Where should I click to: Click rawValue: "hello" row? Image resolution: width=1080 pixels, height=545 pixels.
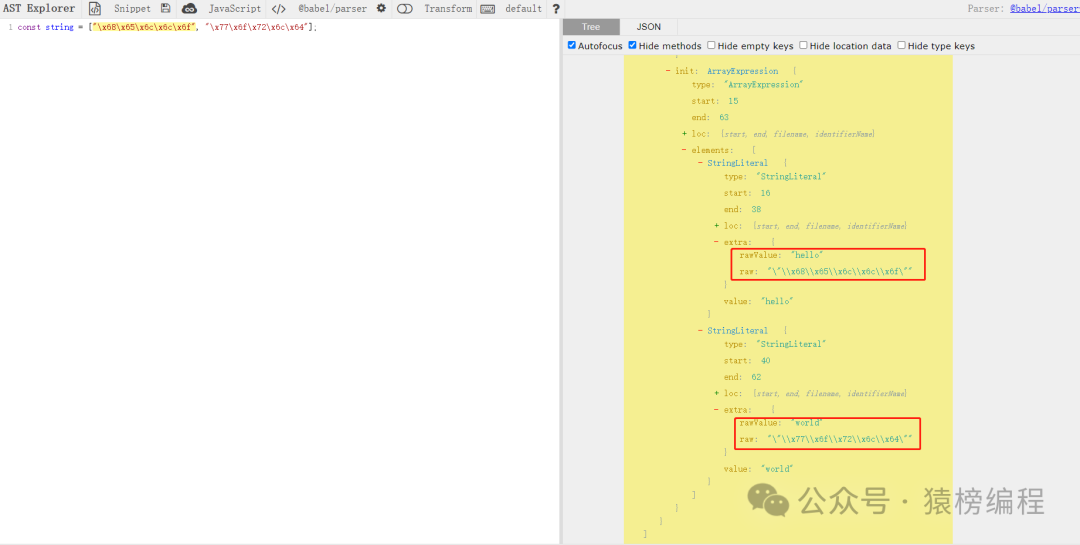click(781, 256)
